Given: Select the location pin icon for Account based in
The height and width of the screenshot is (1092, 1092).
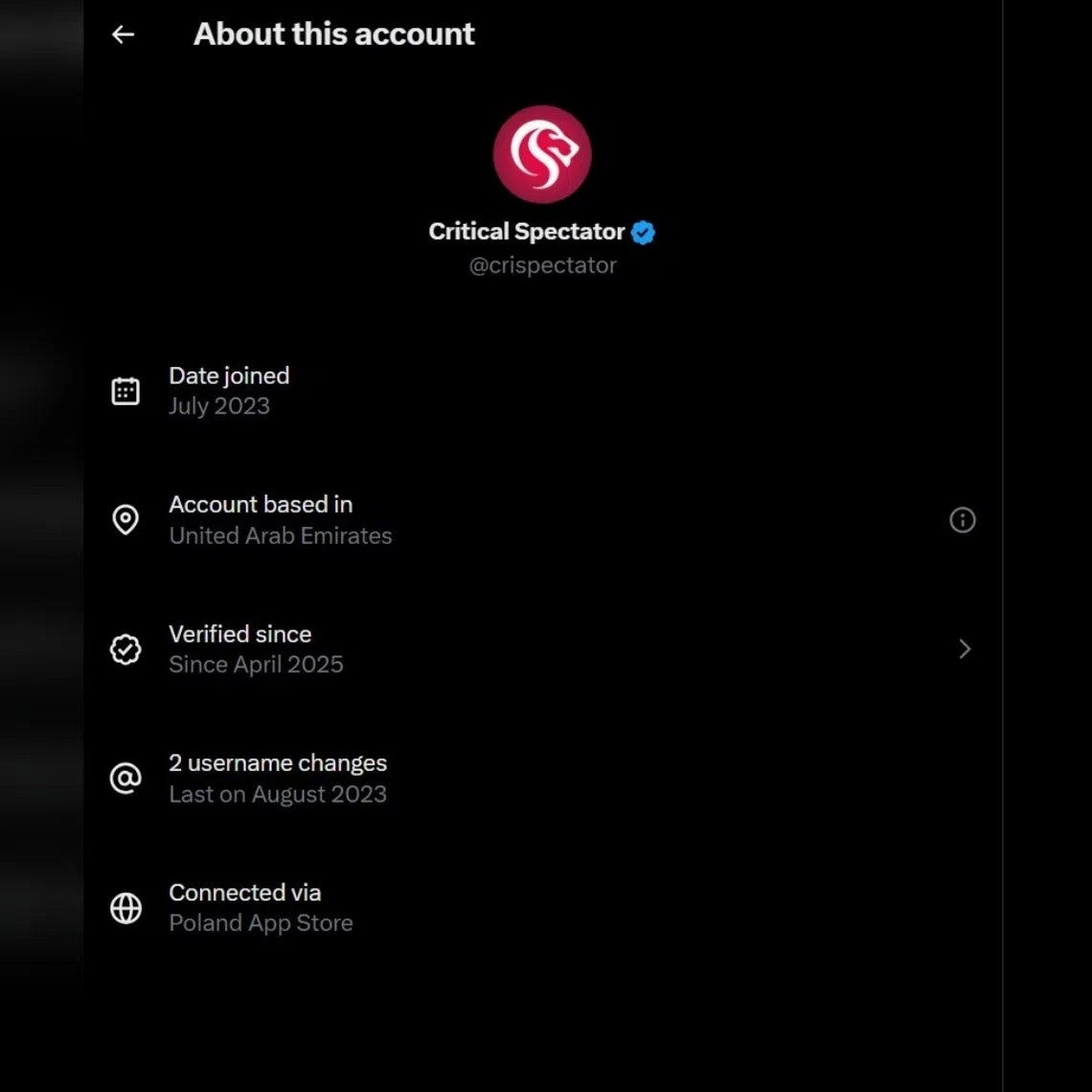Looking at the screenshot, I should click(125, 519).
